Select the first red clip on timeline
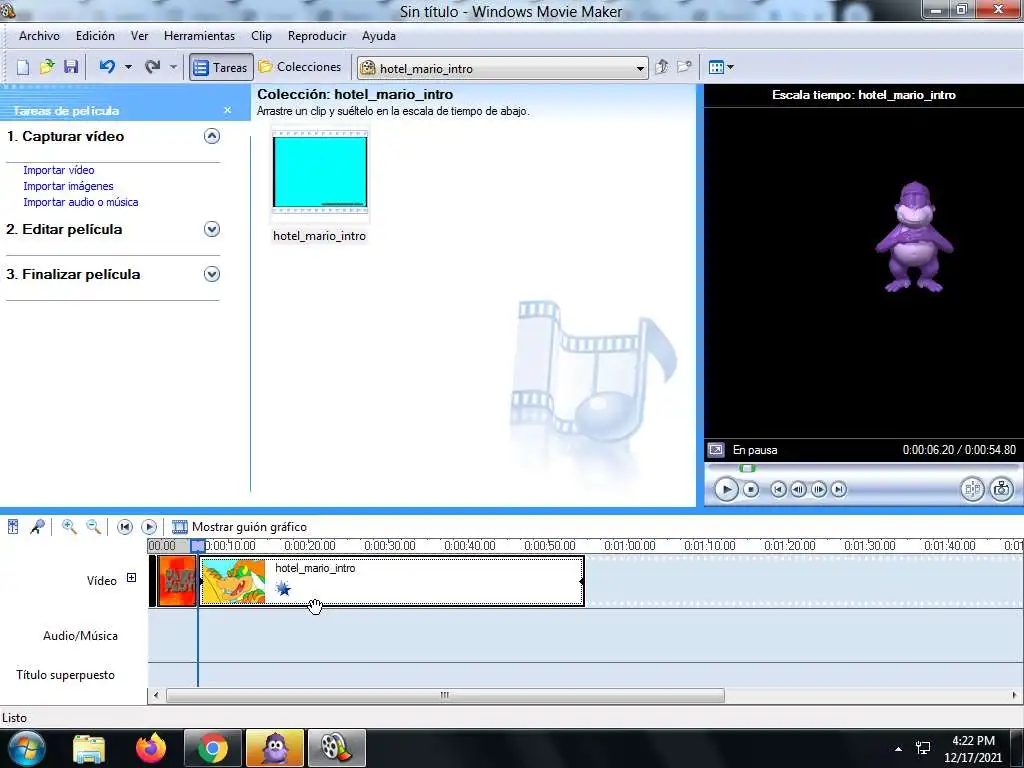This screenshot has height=768, width=1024. (x=177, y=581)
